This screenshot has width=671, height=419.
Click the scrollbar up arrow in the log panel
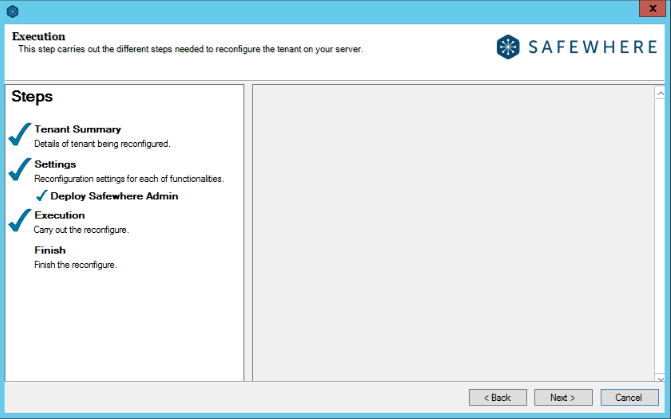coord(660,93)
